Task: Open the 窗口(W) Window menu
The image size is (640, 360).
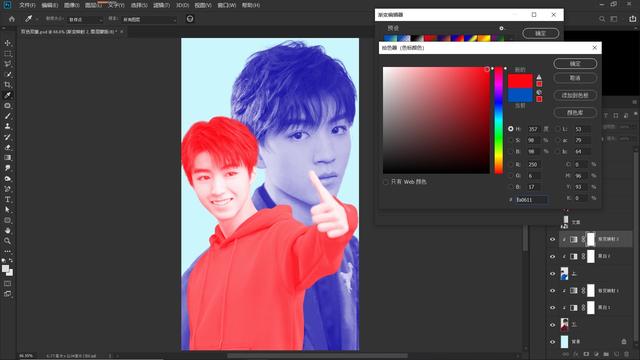Action: point(227,5)
